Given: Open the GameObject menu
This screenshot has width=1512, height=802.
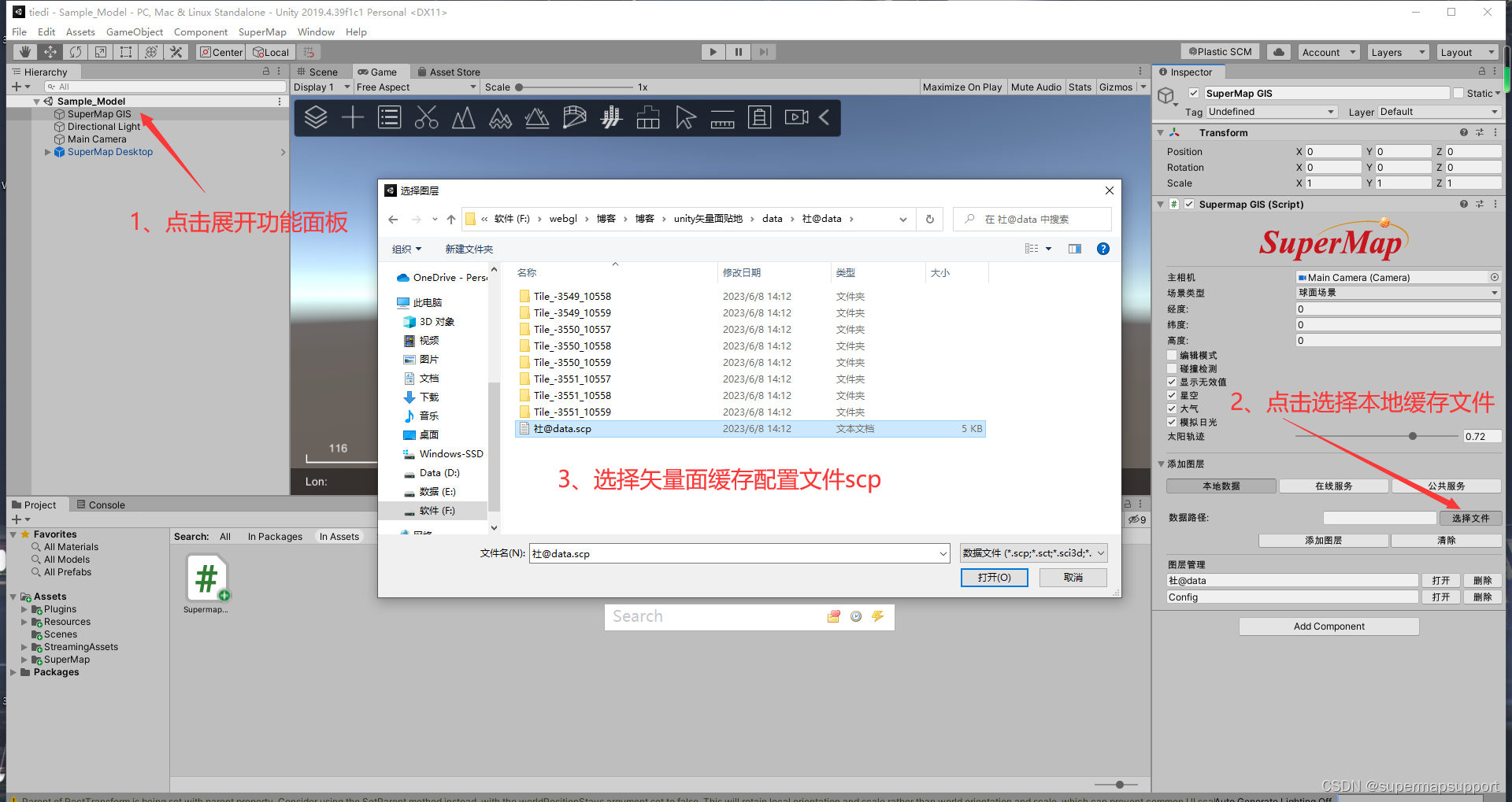Looking at the screenshot, I should [134, 31].
